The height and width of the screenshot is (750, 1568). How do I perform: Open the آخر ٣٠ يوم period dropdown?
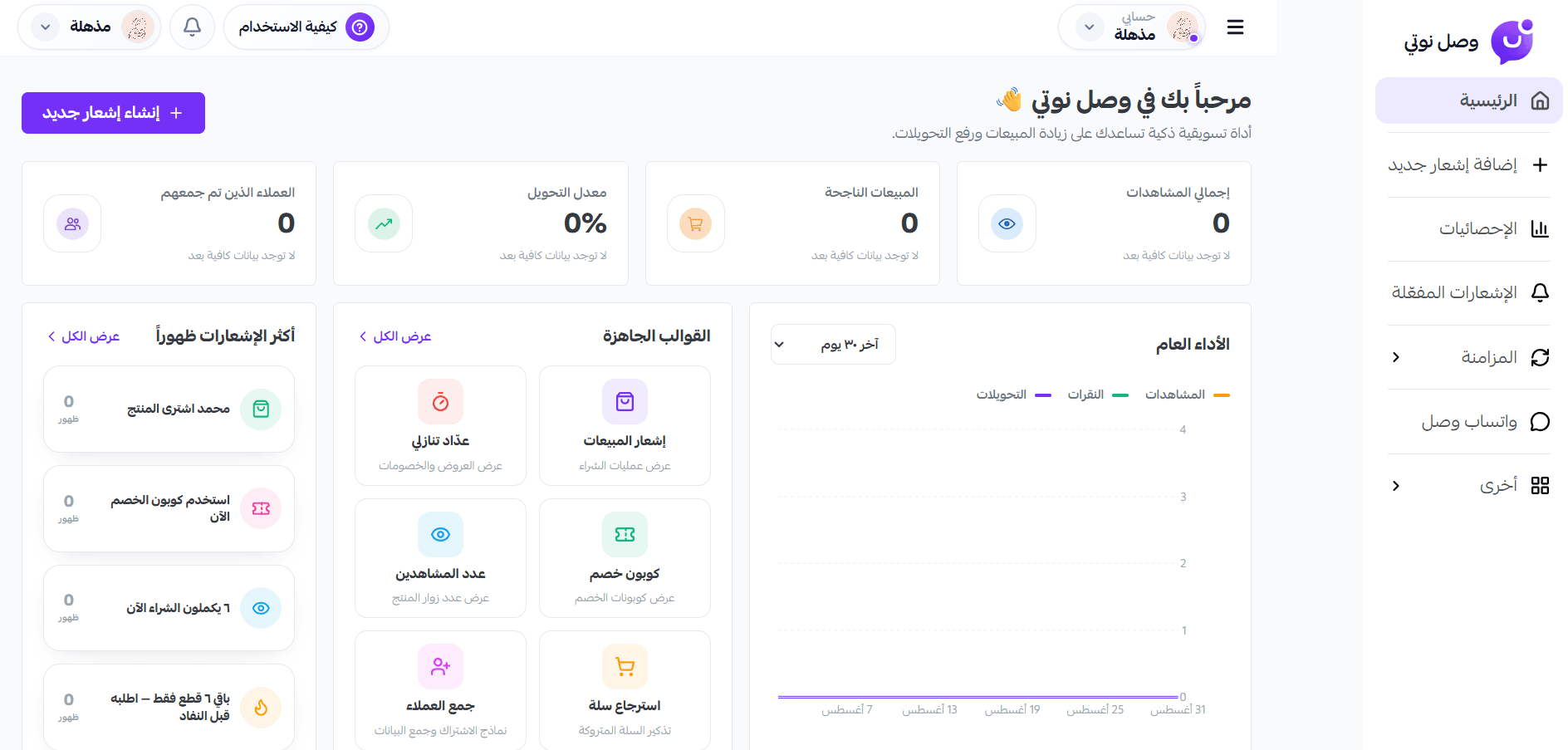(x=833, y=344)
